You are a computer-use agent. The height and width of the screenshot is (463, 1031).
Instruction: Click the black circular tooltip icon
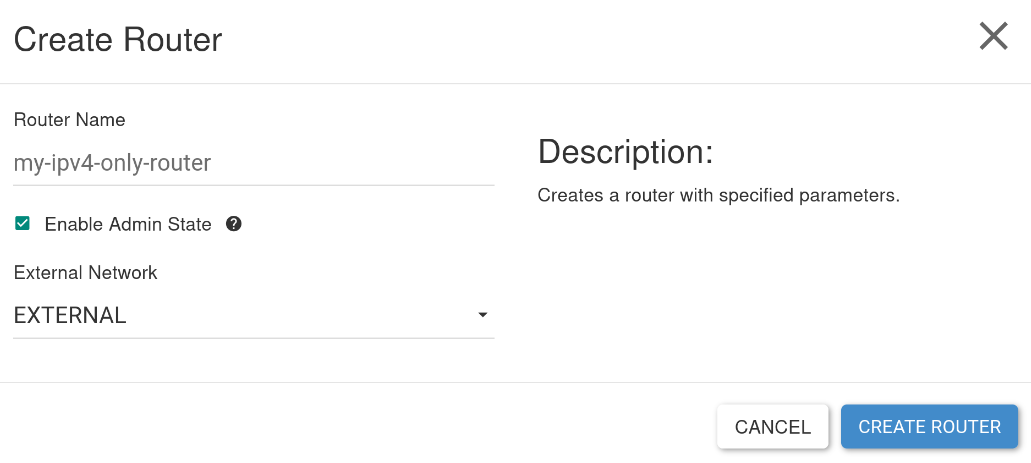click(233, 224)
